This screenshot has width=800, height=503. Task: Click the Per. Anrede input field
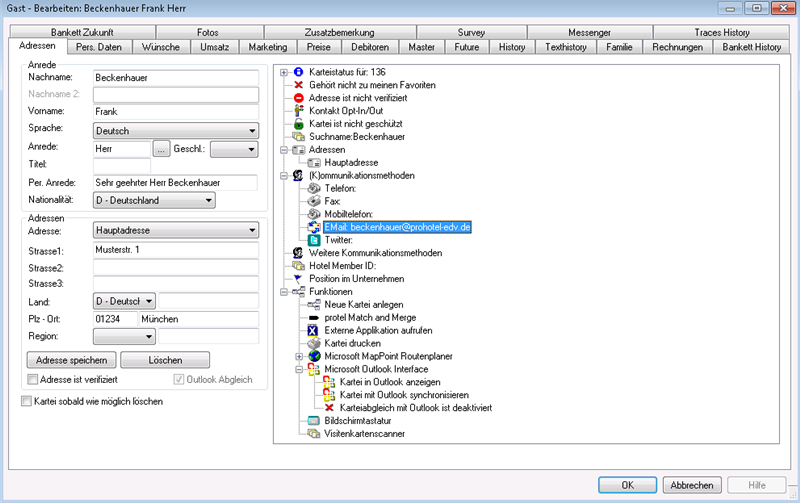(x=175, y=183)
